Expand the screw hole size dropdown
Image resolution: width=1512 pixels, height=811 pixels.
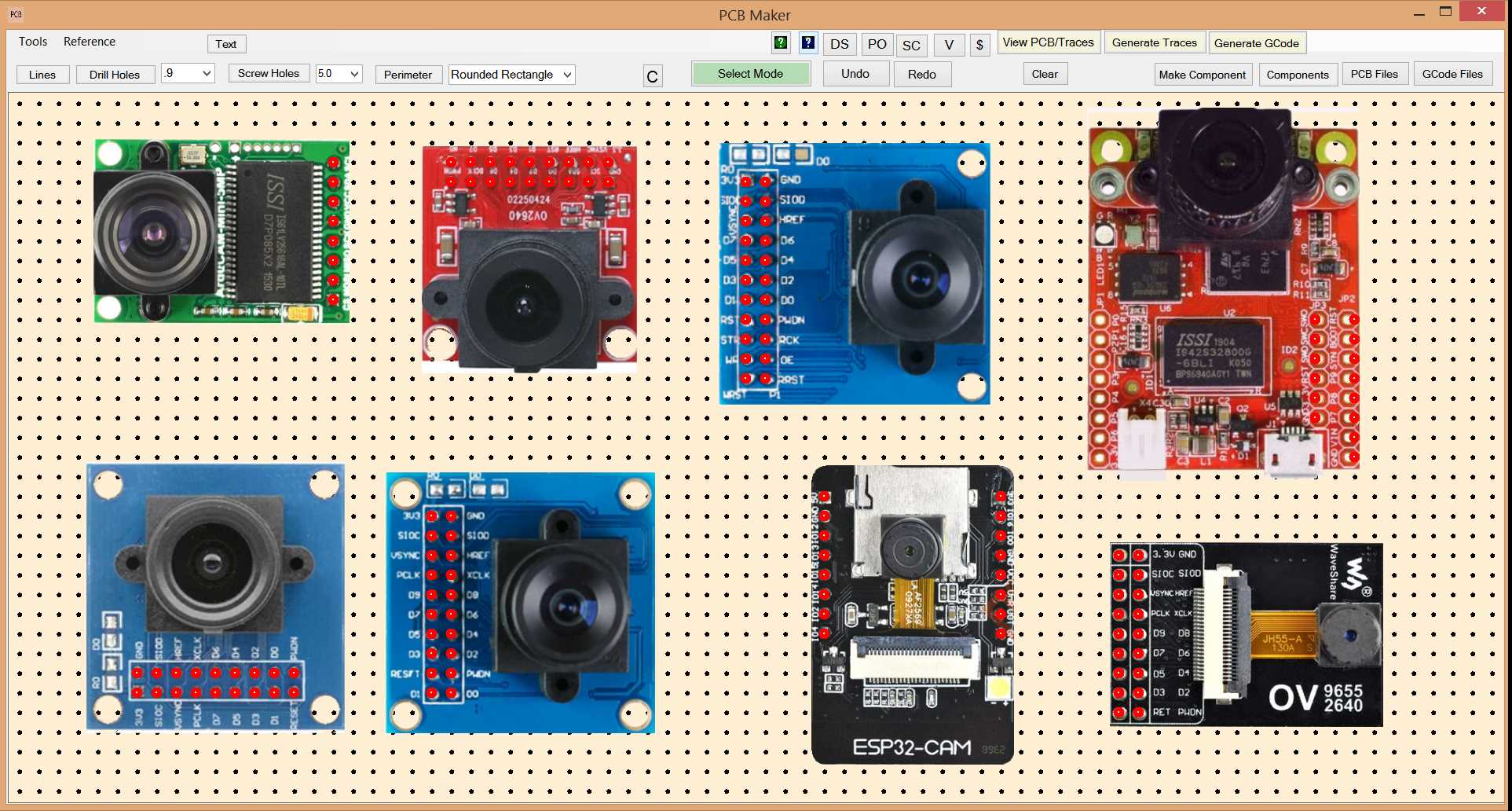coord(354,74)
